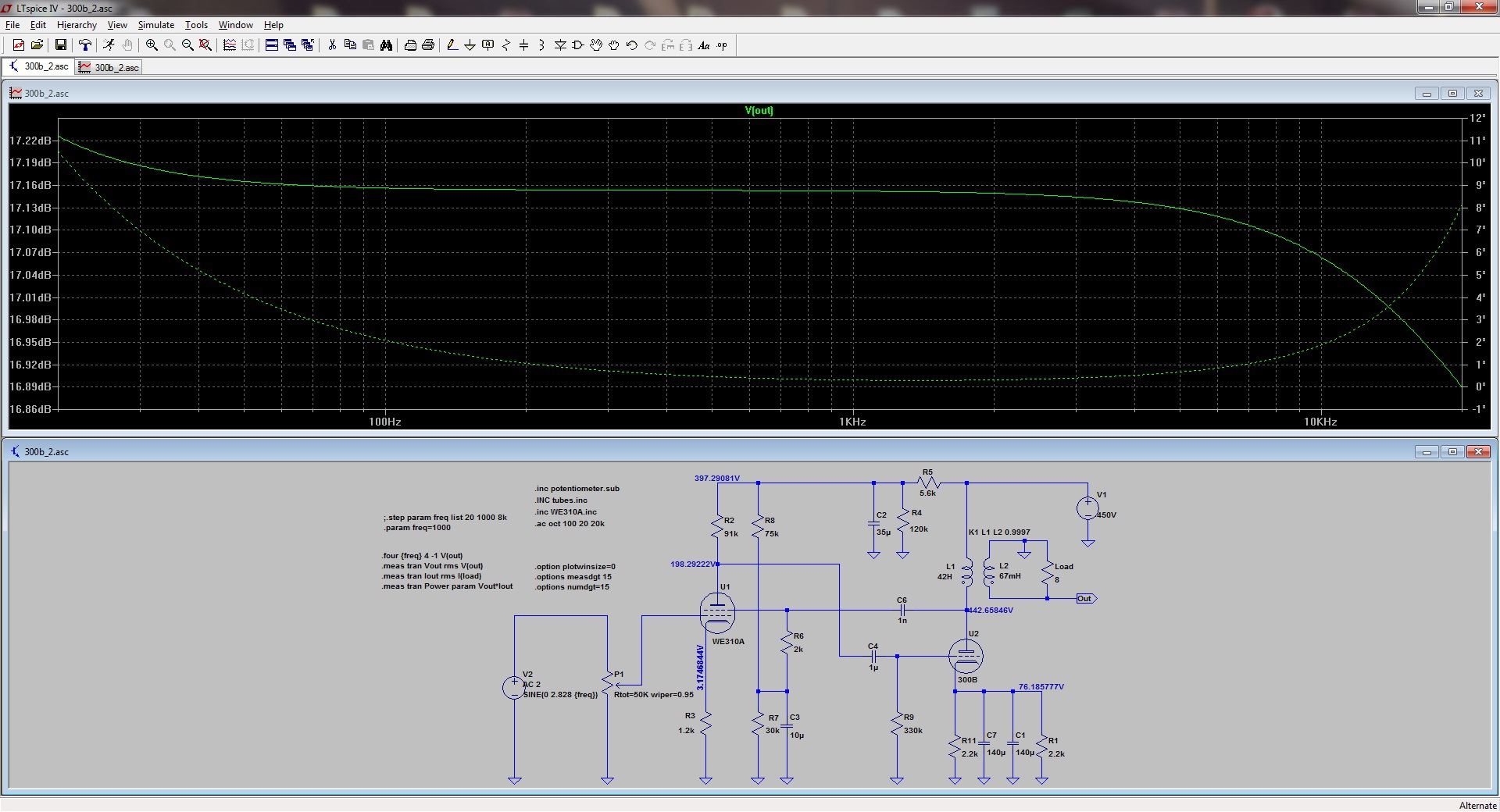Open the Control Panel hammer icon
Screen dimensions: 1500x812
coord(85,45)
